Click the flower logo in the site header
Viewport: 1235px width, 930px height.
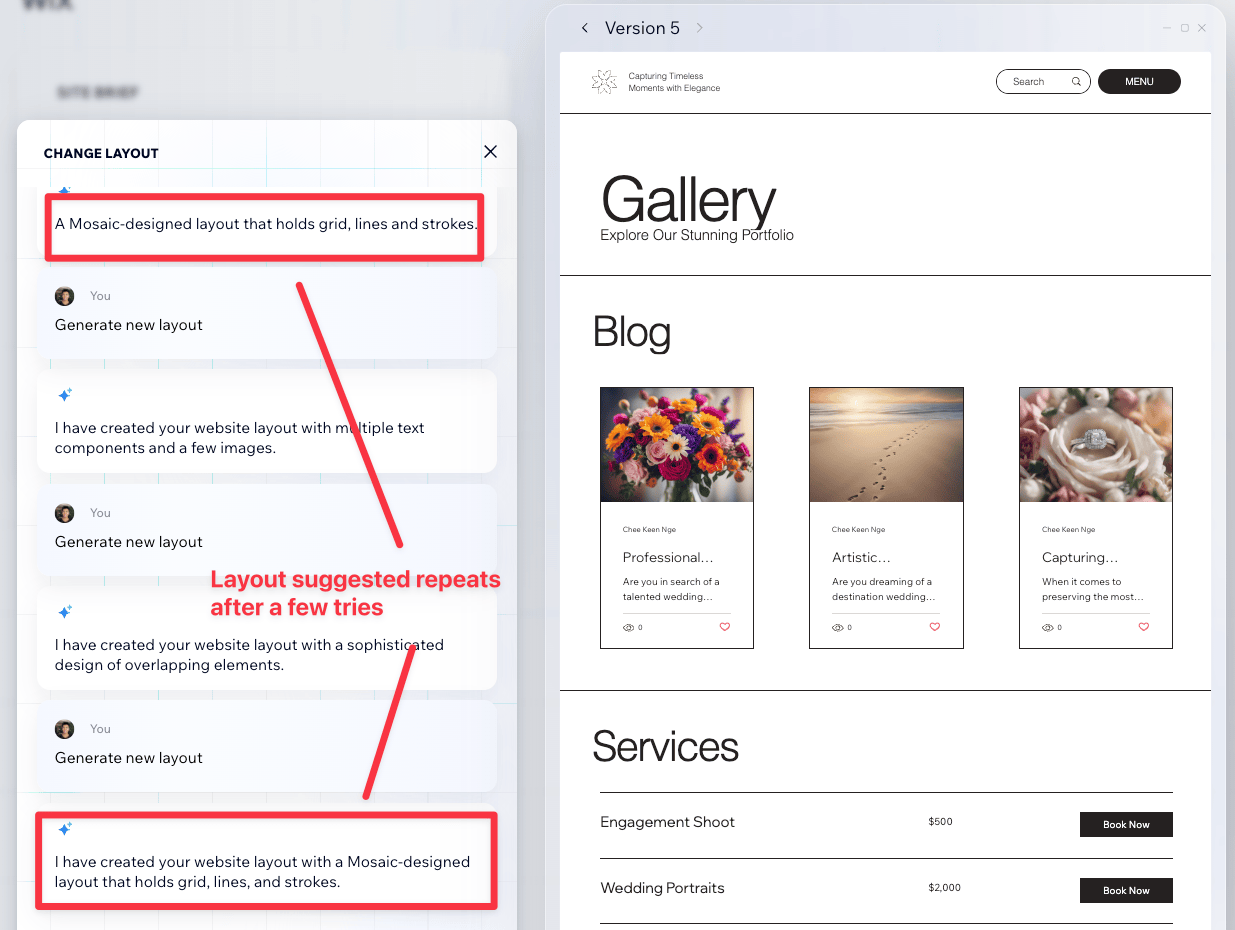click(604, 81)
